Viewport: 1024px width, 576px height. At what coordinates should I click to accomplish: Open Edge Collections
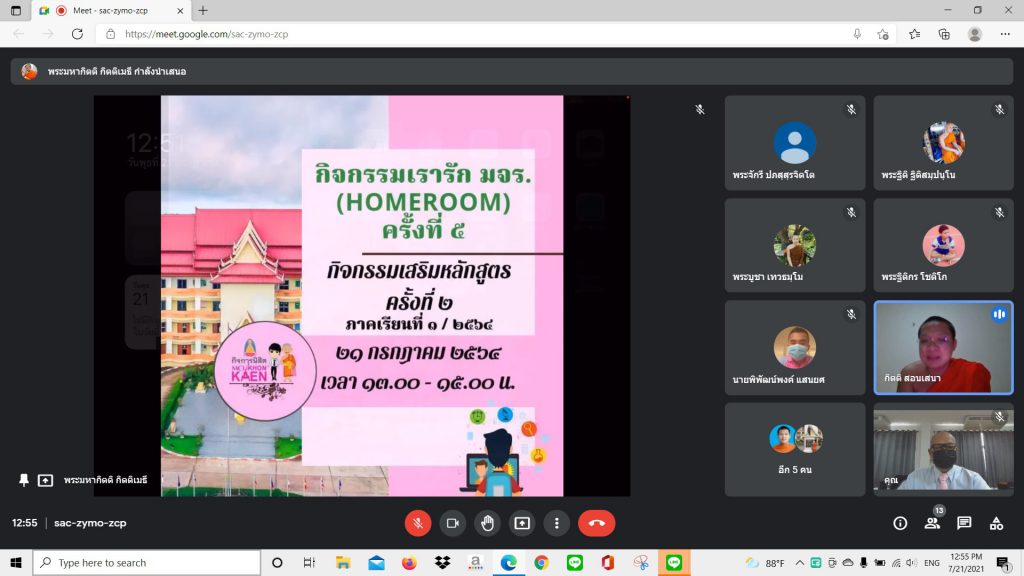coord(944,34)
